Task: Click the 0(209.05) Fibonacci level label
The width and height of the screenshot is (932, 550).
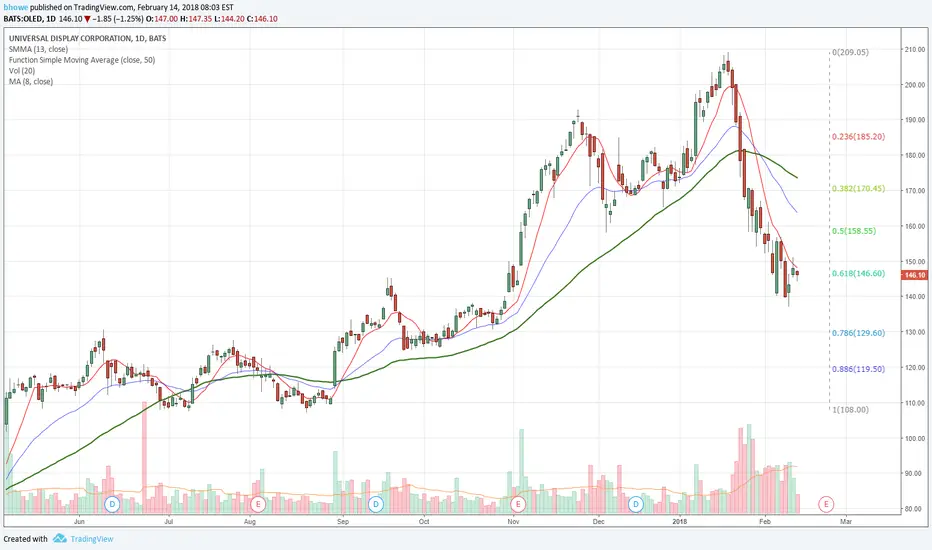Action: pos(850,52)
